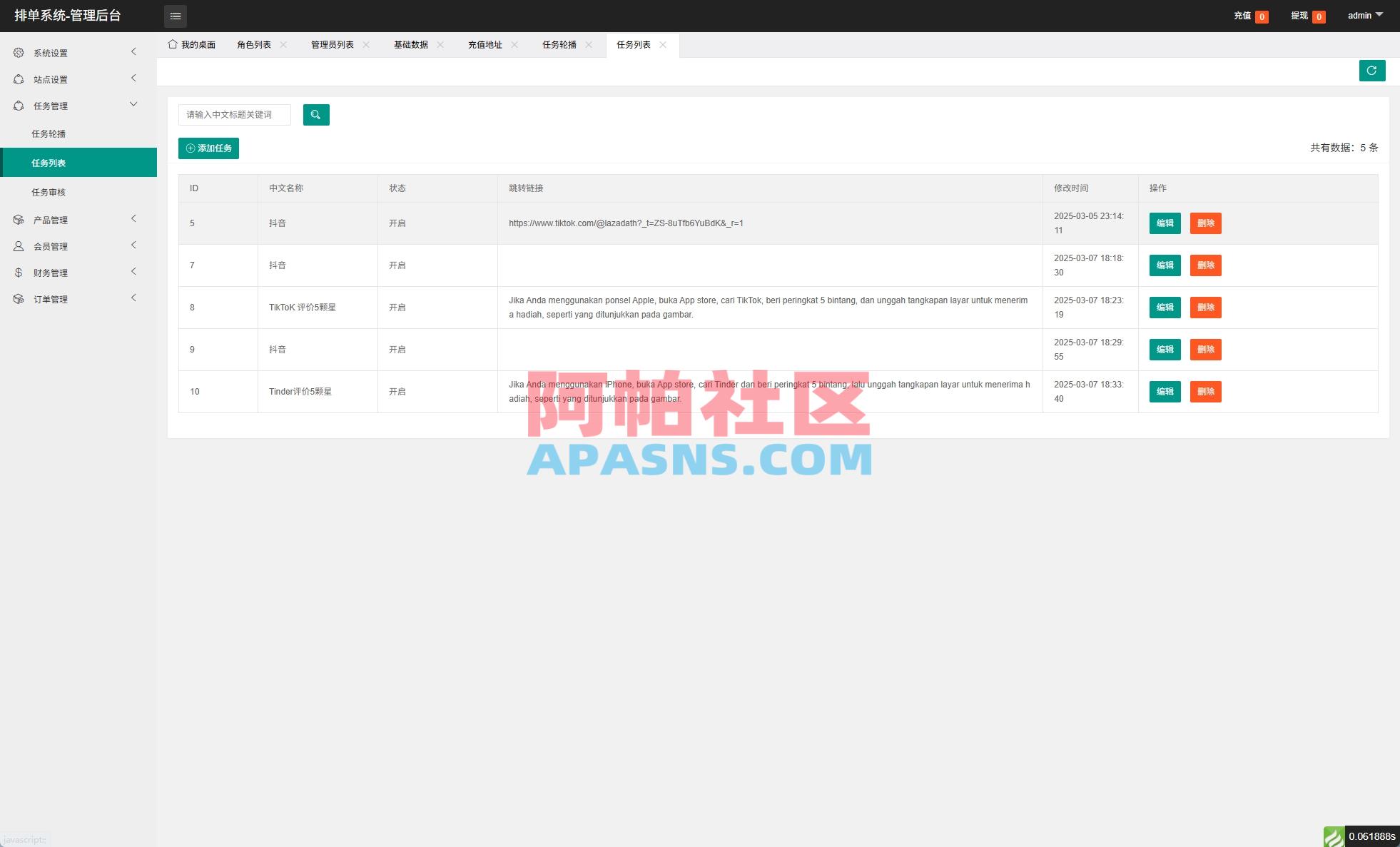Image resolution: width=1400 pixels, height=847 pixels.
Task: Switch to the 基础数据 tab
Action: (410, 44)
